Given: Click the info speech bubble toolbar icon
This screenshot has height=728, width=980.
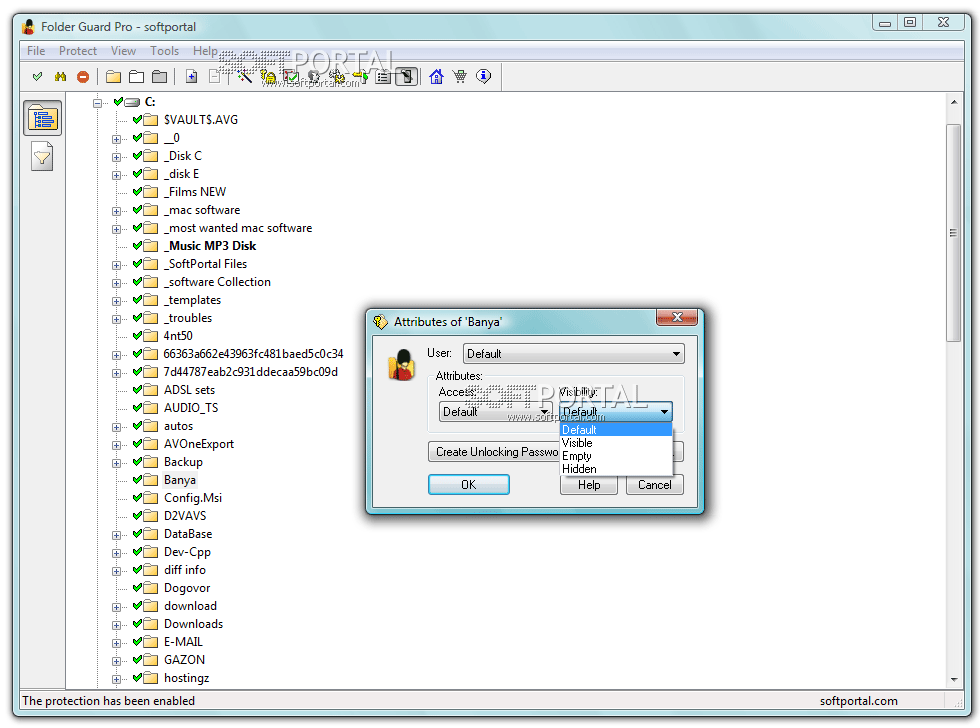Looking at the screenshot, I should tap(483, 77).
